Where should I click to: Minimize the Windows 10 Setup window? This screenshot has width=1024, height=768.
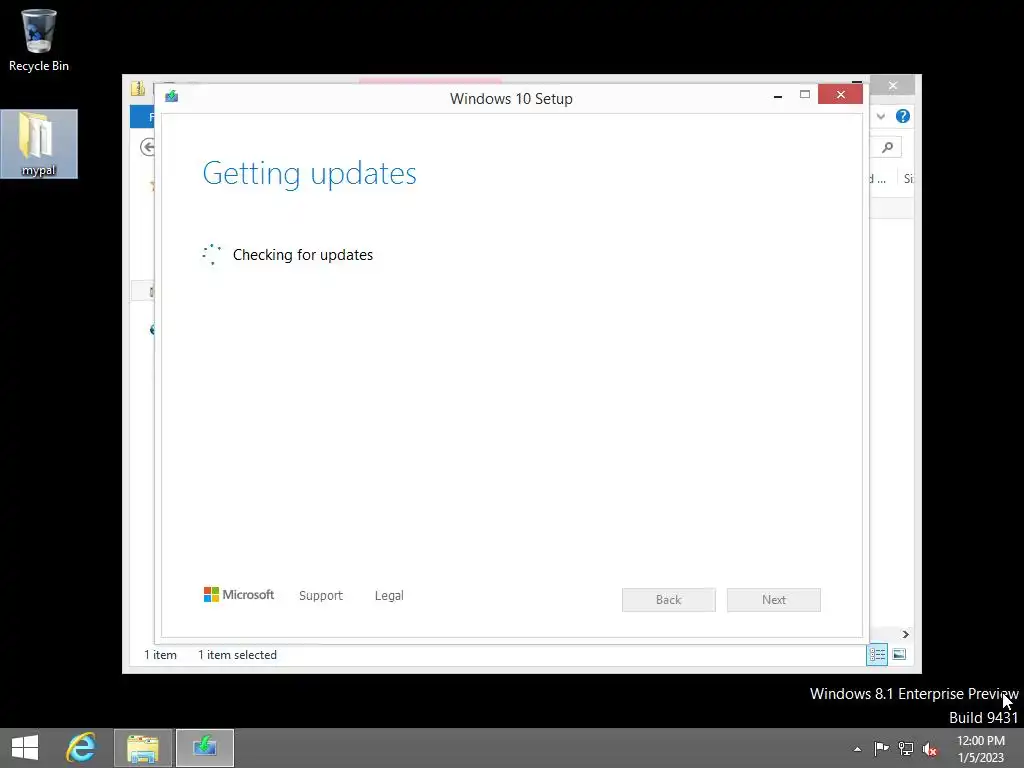tap(778, 95)
